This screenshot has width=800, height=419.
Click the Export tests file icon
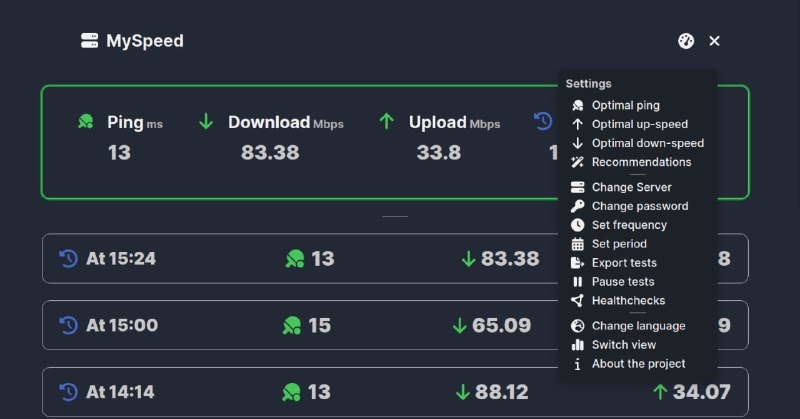coord(577,263)
